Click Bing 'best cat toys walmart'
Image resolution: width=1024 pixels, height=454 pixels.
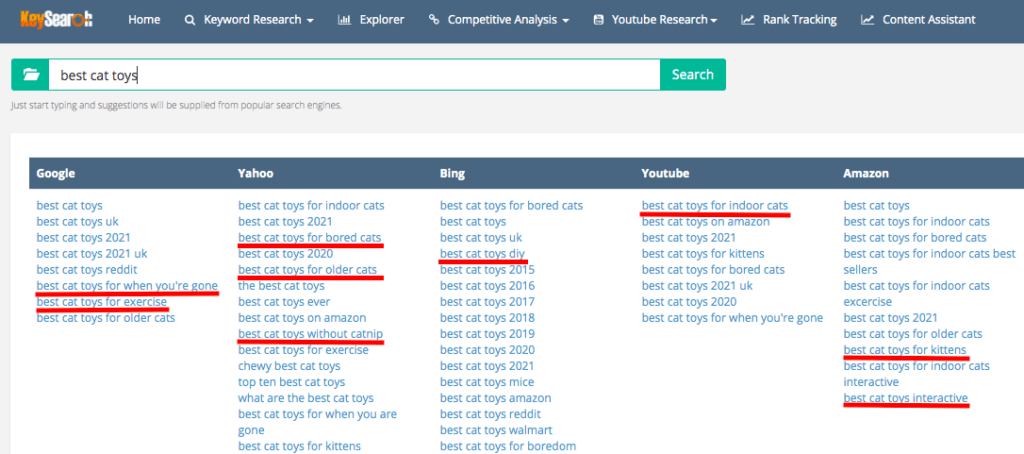(496, 430)
